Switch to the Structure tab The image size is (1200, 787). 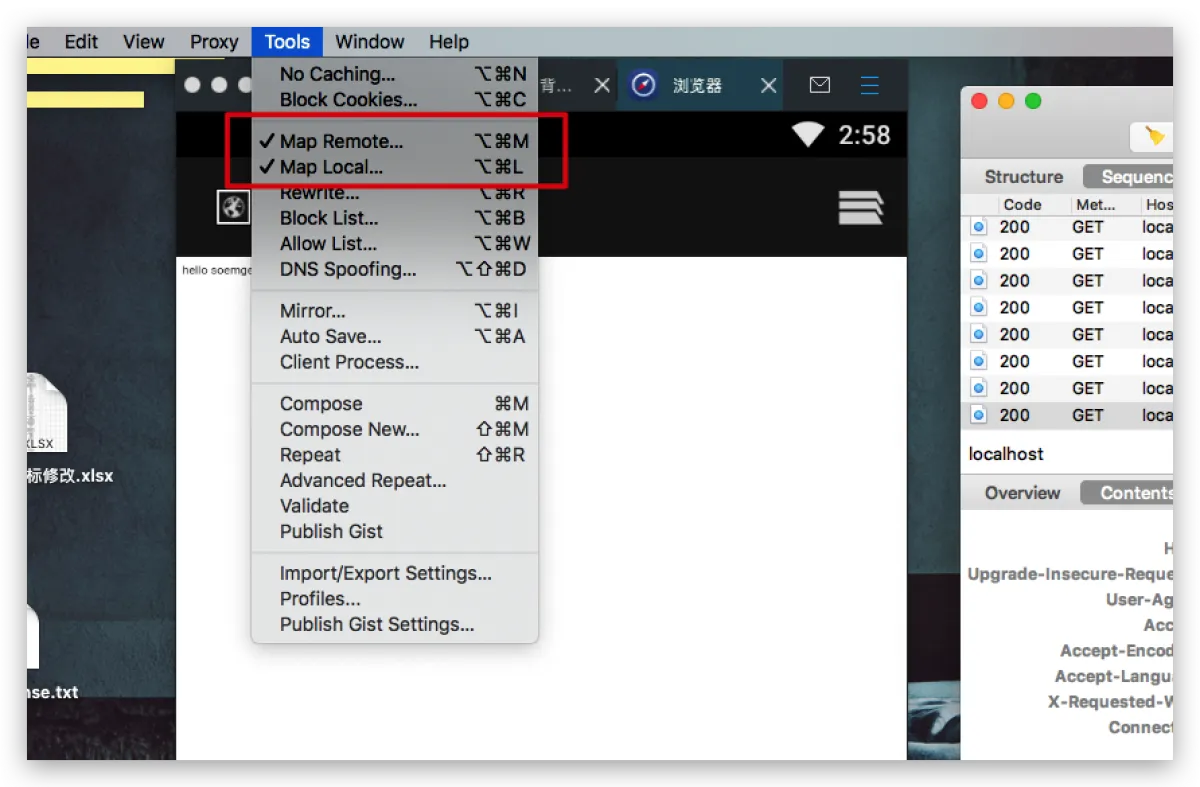pos(1023,177)
